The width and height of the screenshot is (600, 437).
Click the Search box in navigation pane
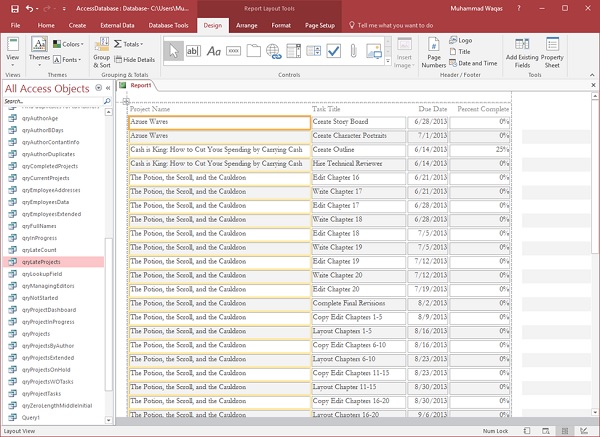[x=50, y=101]
